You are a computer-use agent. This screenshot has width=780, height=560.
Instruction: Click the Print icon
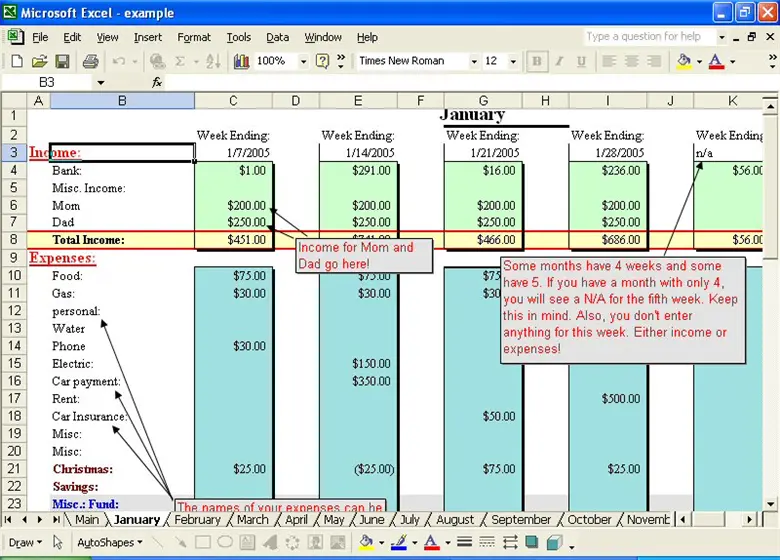90,61
